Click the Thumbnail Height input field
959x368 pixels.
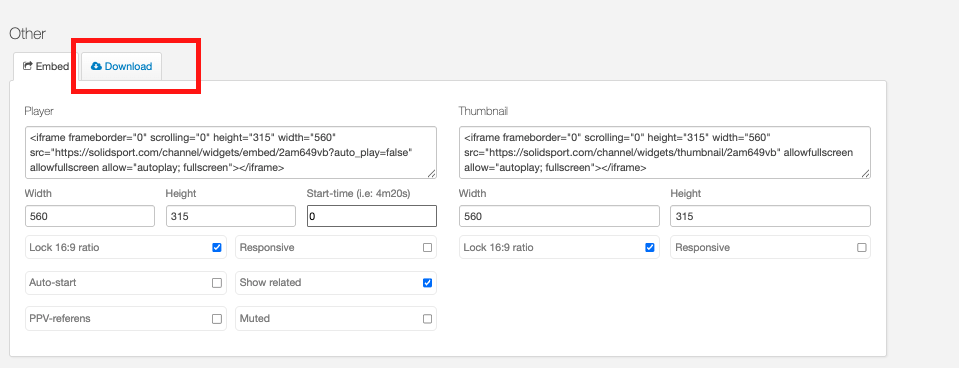pyautogui.click(x=770, y=216)
